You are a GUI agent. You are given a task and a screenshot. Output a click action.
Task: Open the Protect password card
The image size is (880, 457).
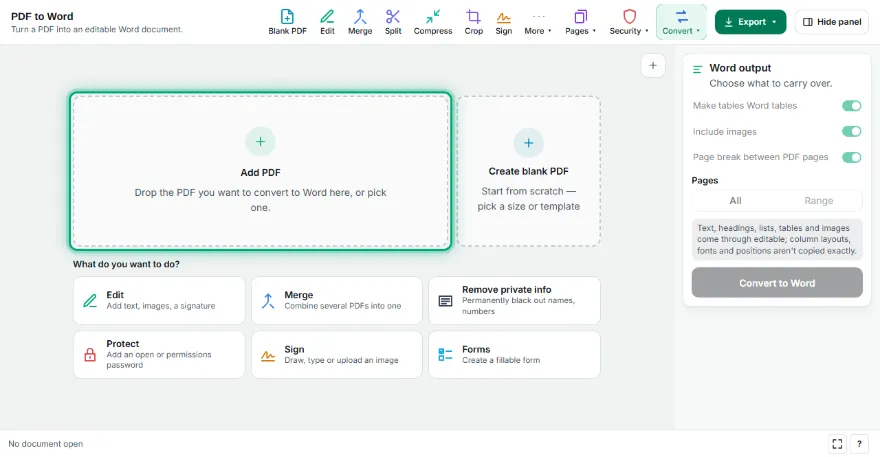click(159, 354)
